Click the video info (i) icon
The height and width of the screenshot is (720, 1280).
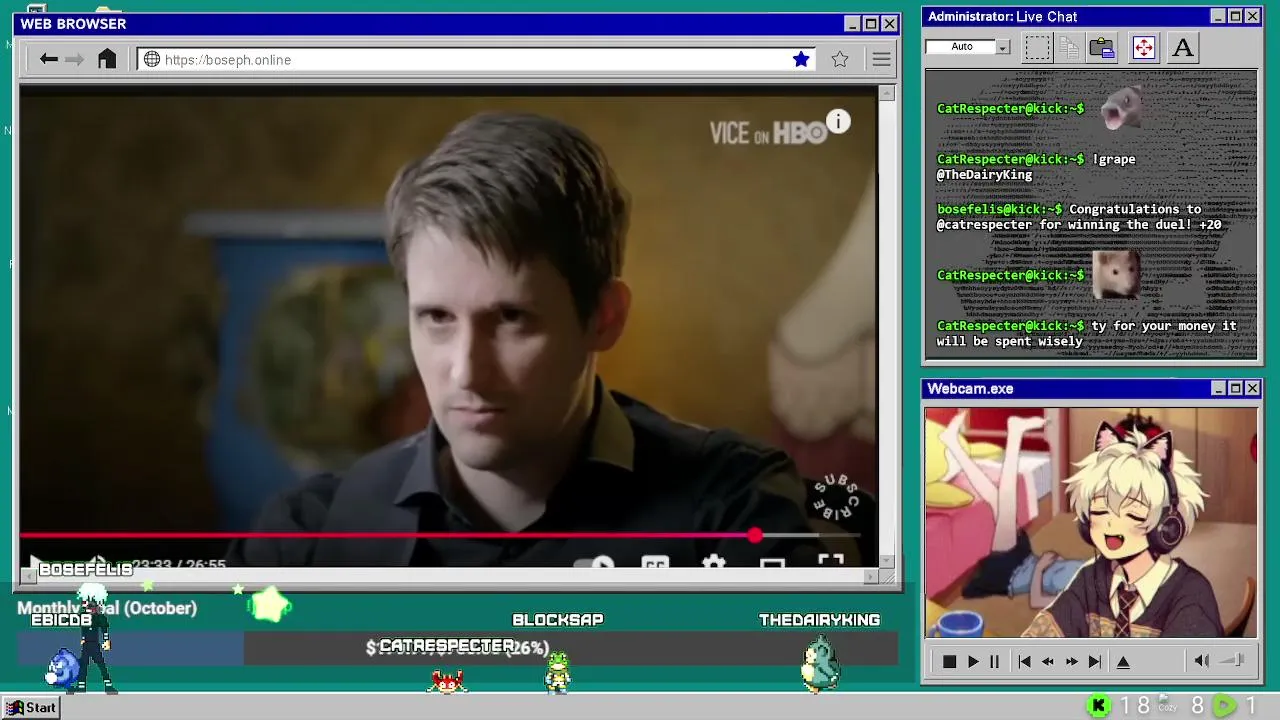click(838, 122)
